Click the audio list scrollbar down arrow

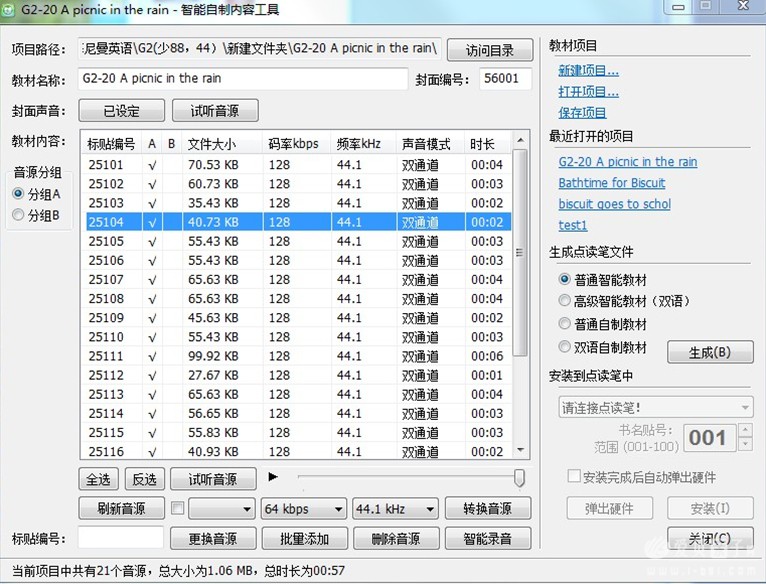click(x=519, y=454)
